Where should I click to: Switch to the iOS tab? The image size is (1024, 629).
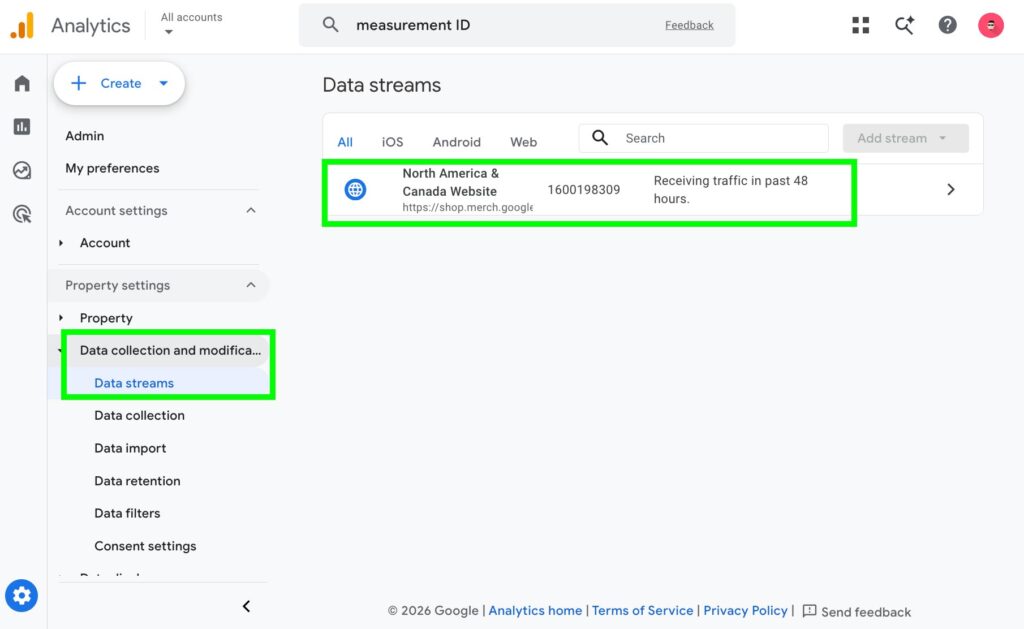click(392, 142)
